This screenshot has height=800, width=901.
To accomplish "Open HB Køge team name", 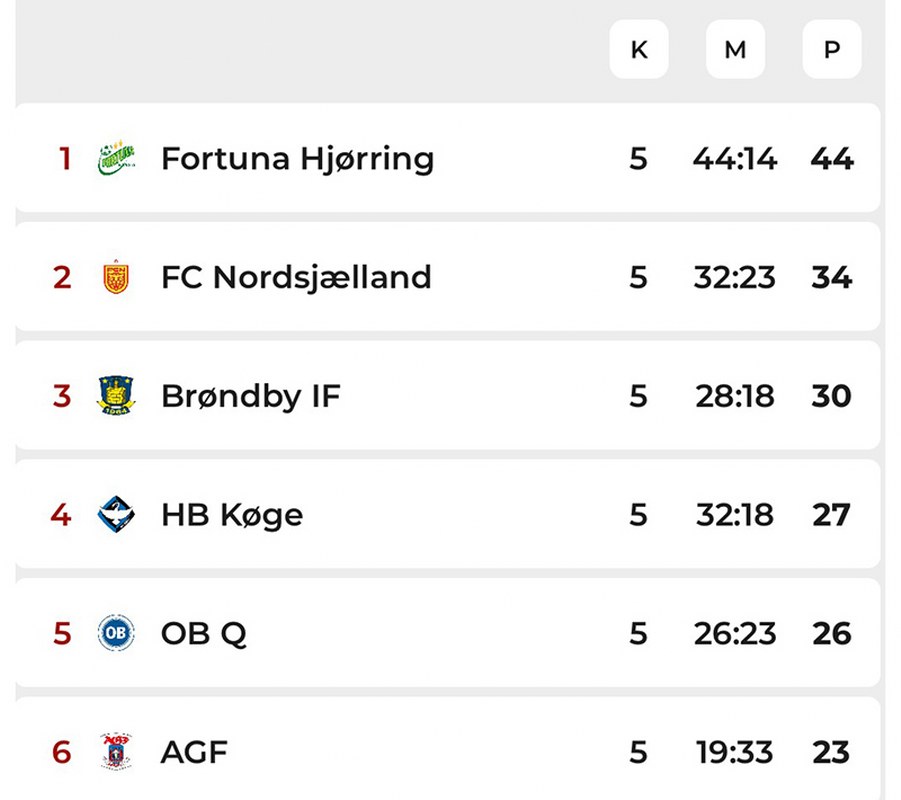I will click(x=231, y=515).
